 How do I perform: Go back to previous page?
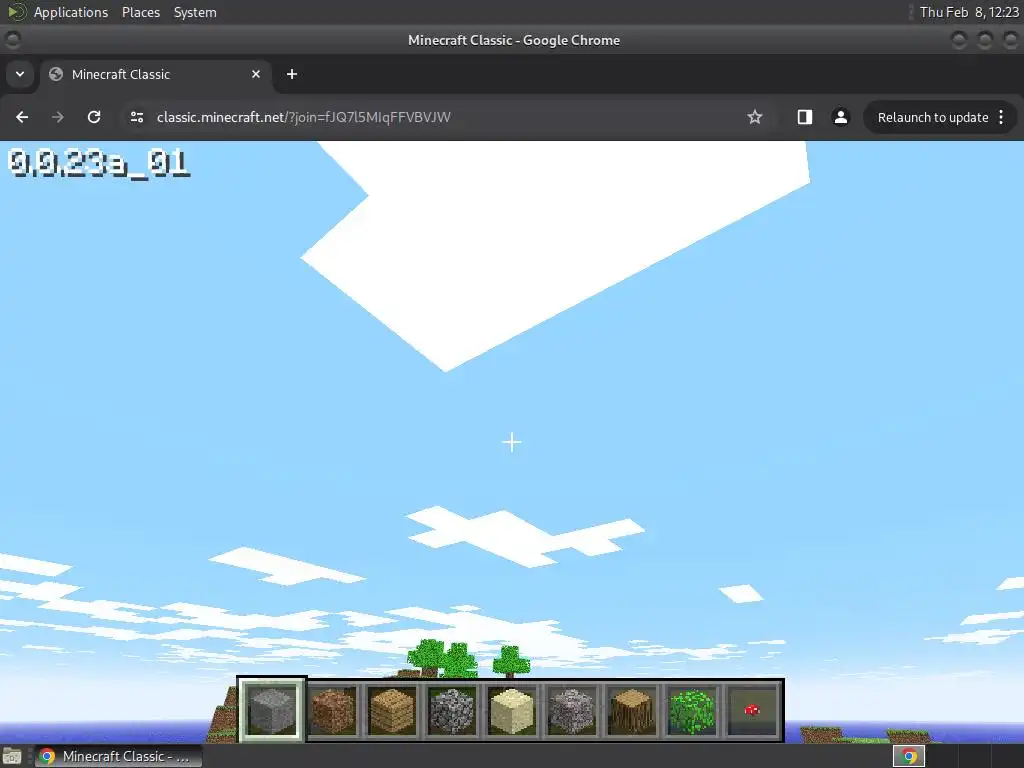click(x=22, y=117)
